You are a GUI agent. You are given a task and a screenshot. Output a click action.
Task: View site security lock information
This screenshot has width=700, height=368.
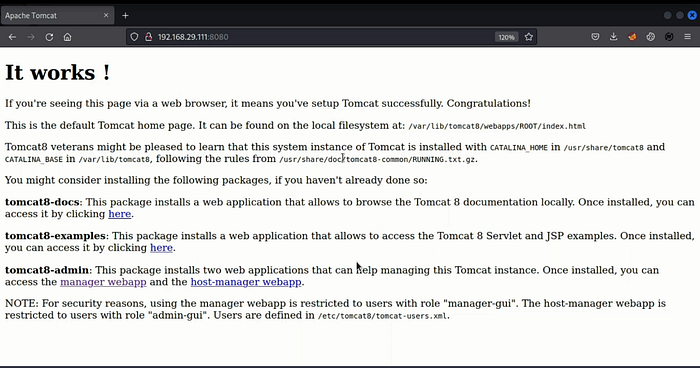[149, 37]
